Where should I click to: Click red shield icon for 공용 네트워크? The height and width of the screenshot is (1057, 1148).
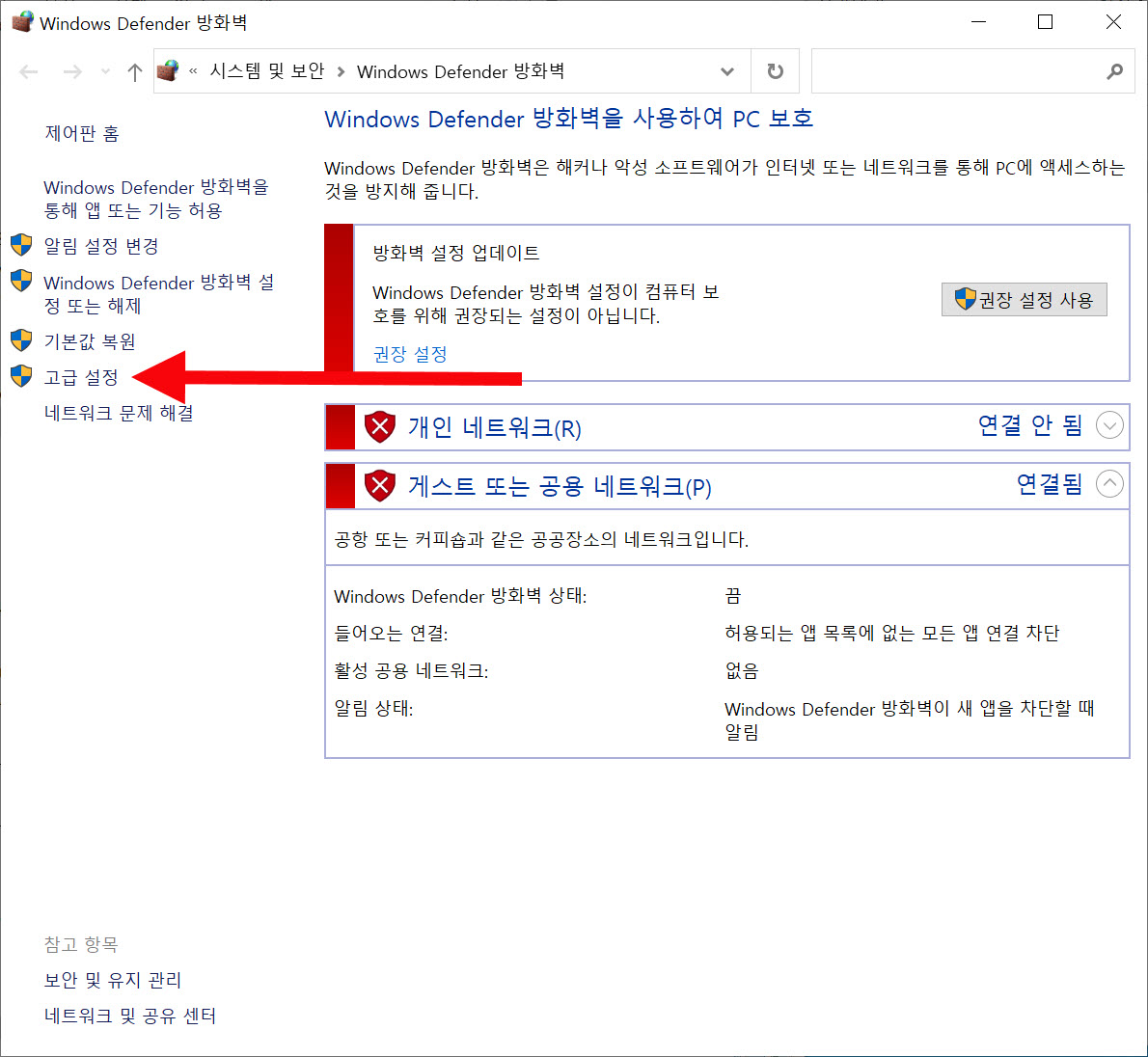(380, 485)
